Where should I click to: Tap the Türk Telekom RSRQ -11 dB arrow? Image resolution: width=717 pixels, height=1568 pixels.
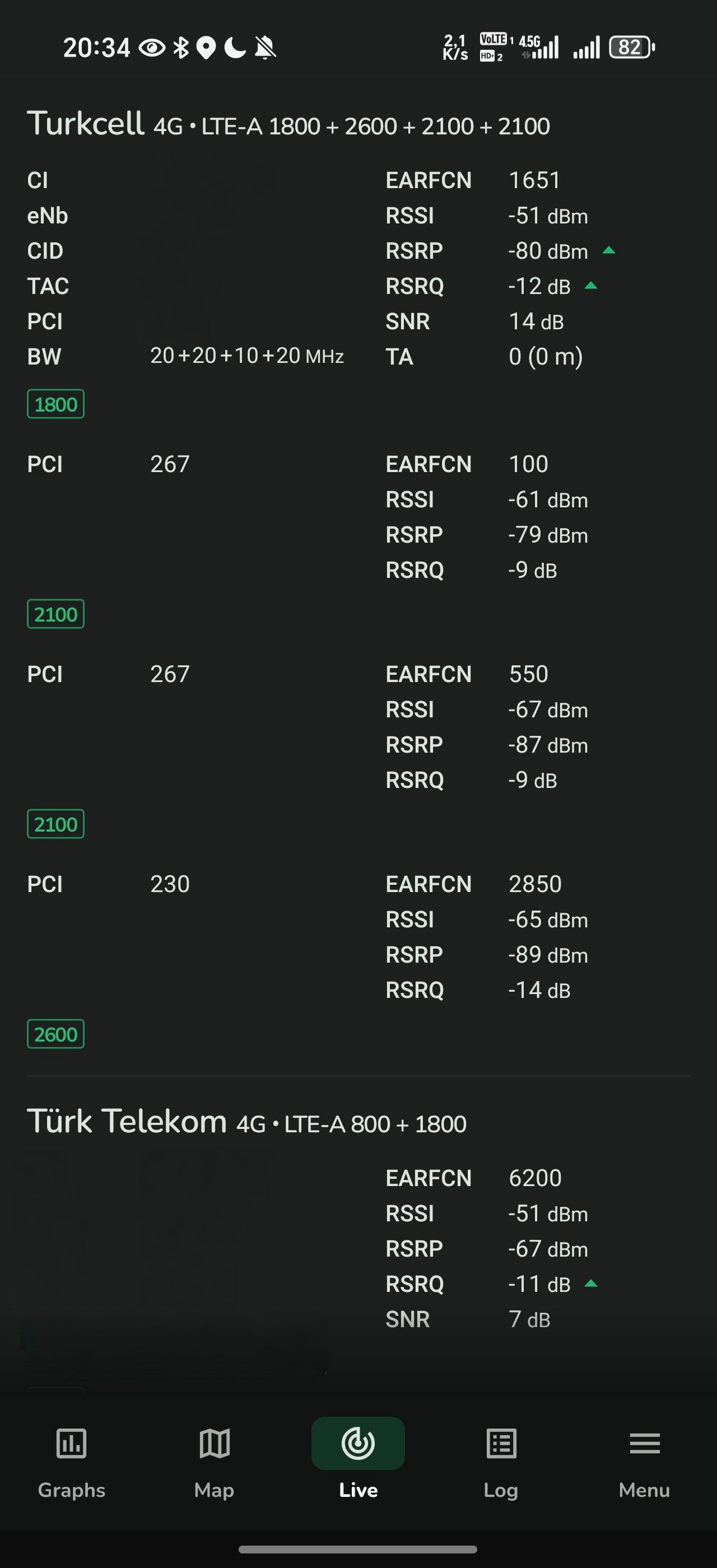pos(590,1284)
